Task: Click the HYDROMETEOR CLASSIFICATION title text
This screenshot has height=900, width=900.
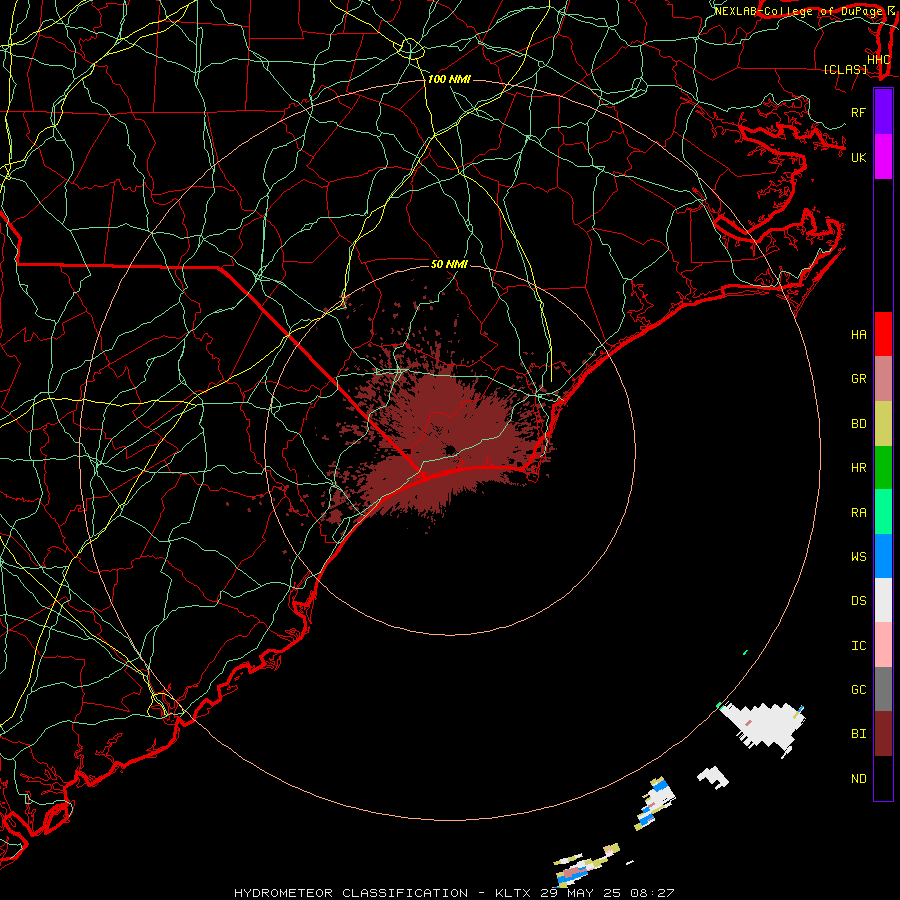Action: click(x=351, y=893)
